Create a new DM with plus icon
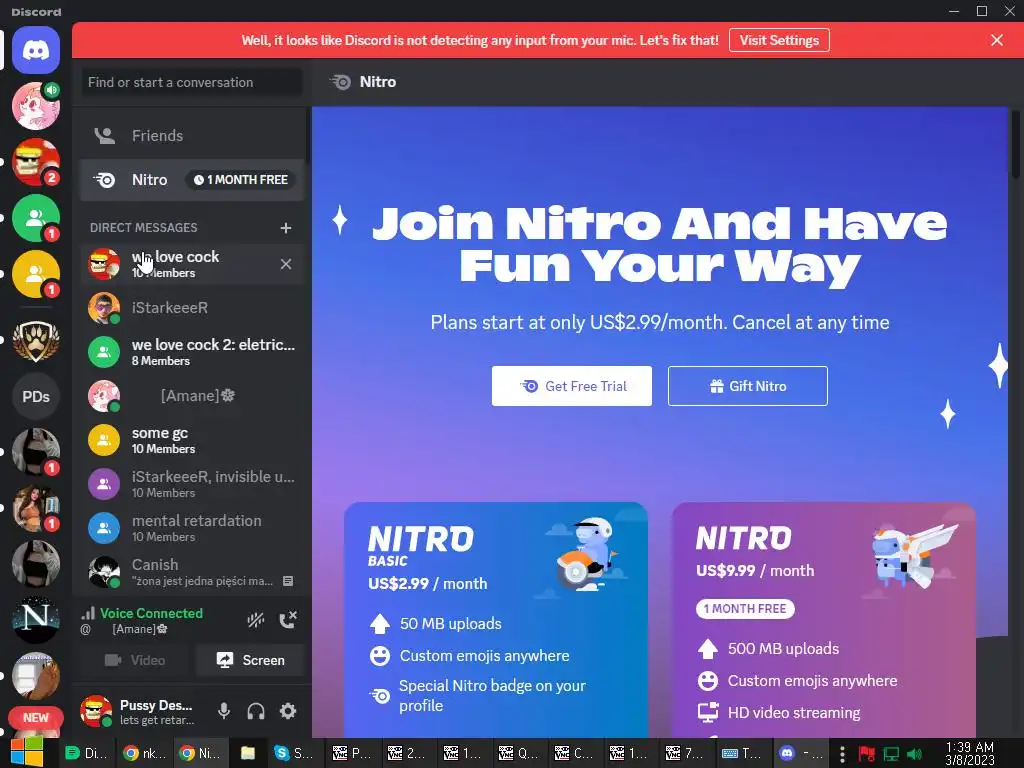 pyautogui.click(x=285, y=228)
